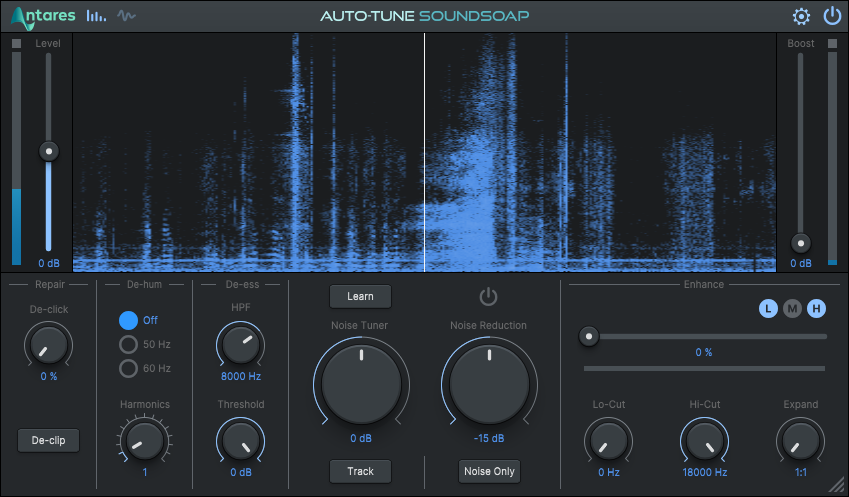The image size is (849, 497).
Task: Click the white playhead line in the spectrogram
Action: pyautogui.click(x=424, y=152)
